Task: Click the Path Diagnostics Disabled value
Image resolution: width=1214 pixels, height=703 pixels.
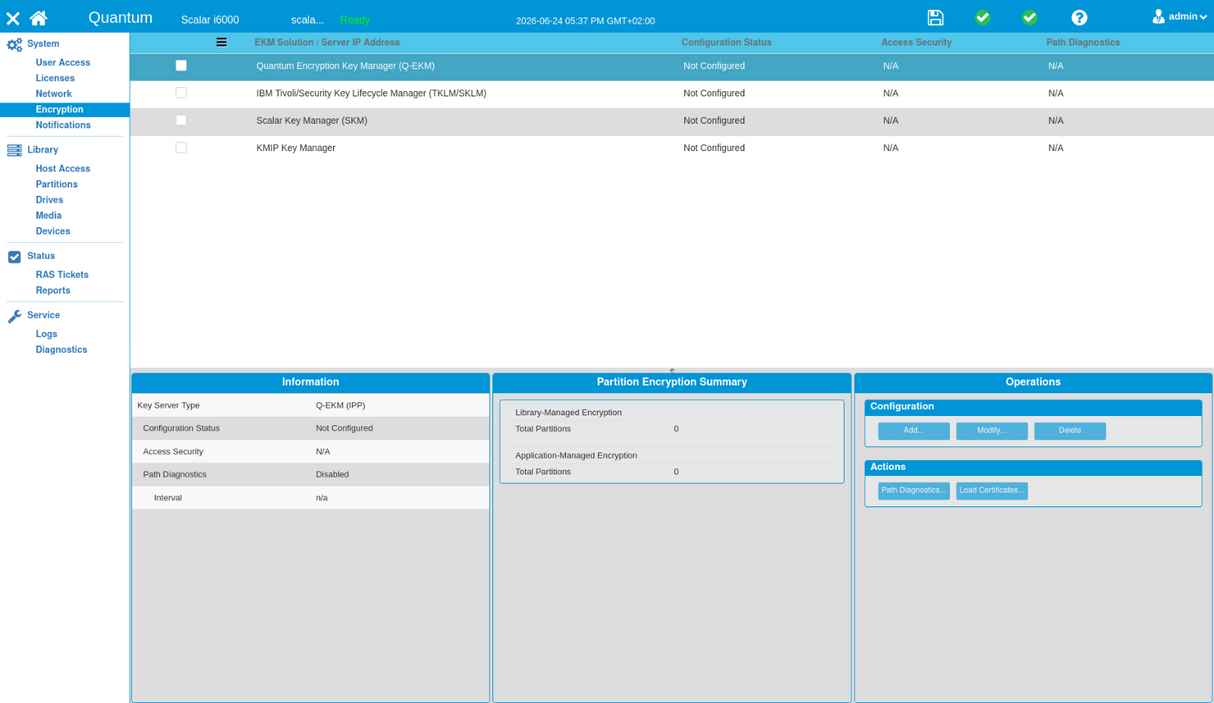Action: click(x=332, y=474)
